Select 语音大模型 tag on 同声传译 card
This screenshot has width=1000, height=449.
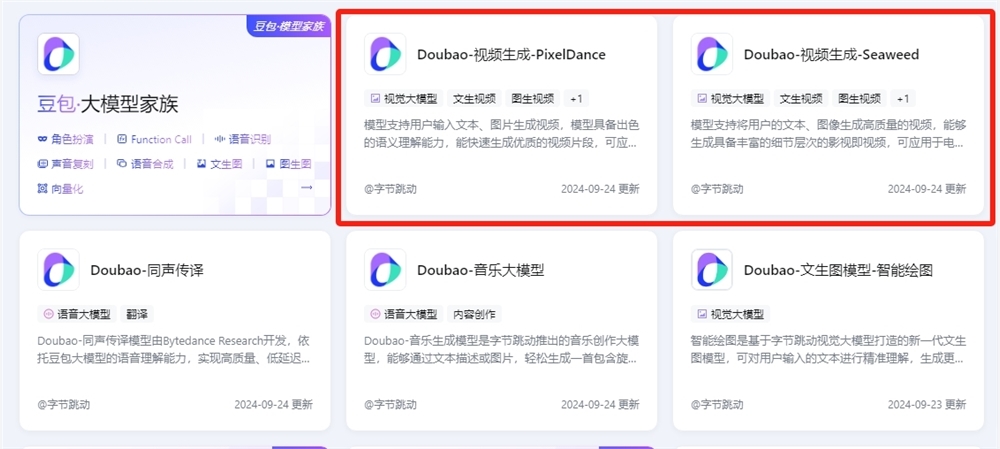click(77, 314)
